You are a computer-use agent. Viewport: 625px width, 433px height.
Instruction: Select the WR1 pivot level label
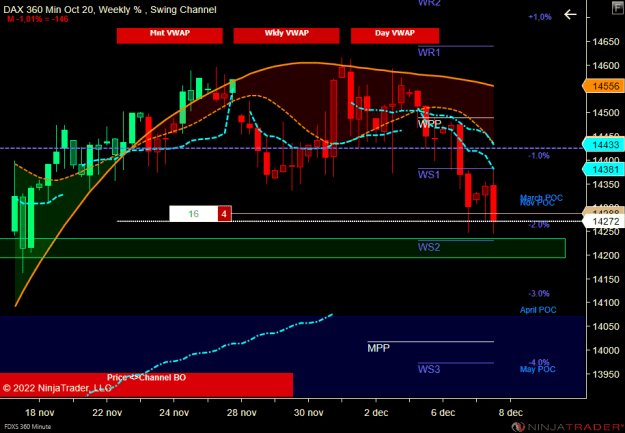(x=429, y=53)
